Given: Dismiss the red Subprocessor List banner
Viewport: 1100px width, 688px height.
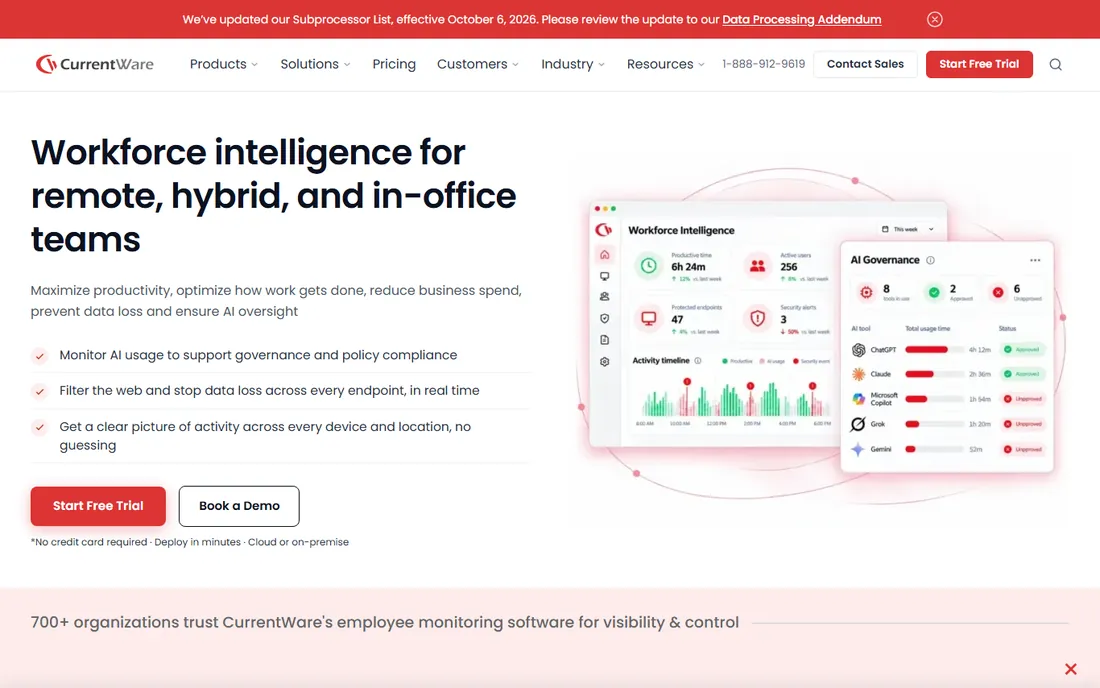Looking at the screenshot, I should pos(934,20).
